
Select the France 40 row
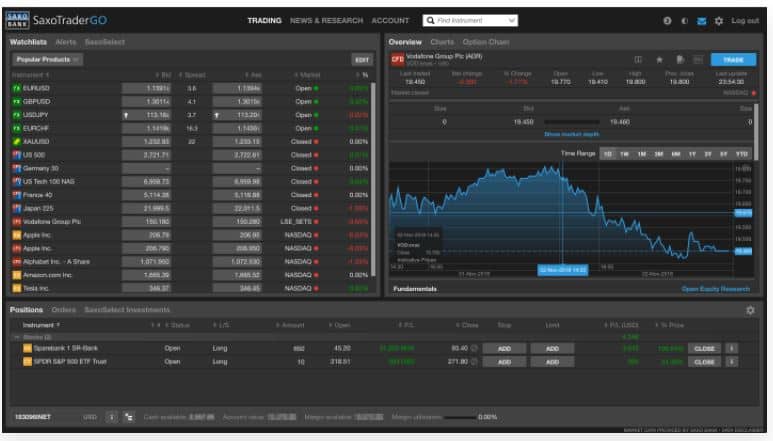[190, 195]
